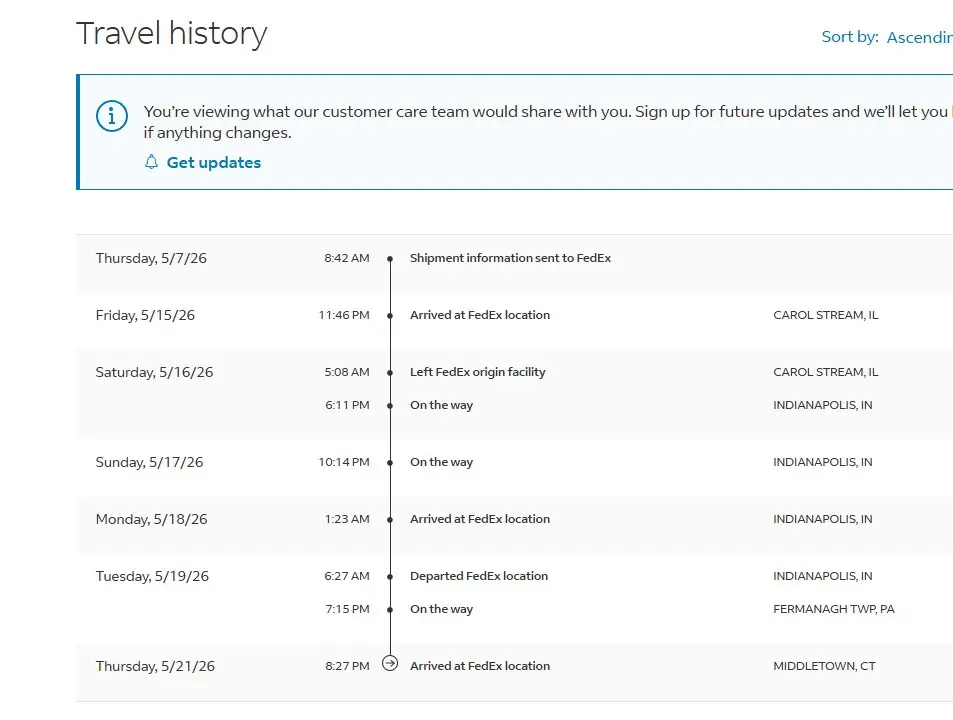Select the Saturday, 5/16/26 date
Screen dimensions: 953x720
pos(154,372)
